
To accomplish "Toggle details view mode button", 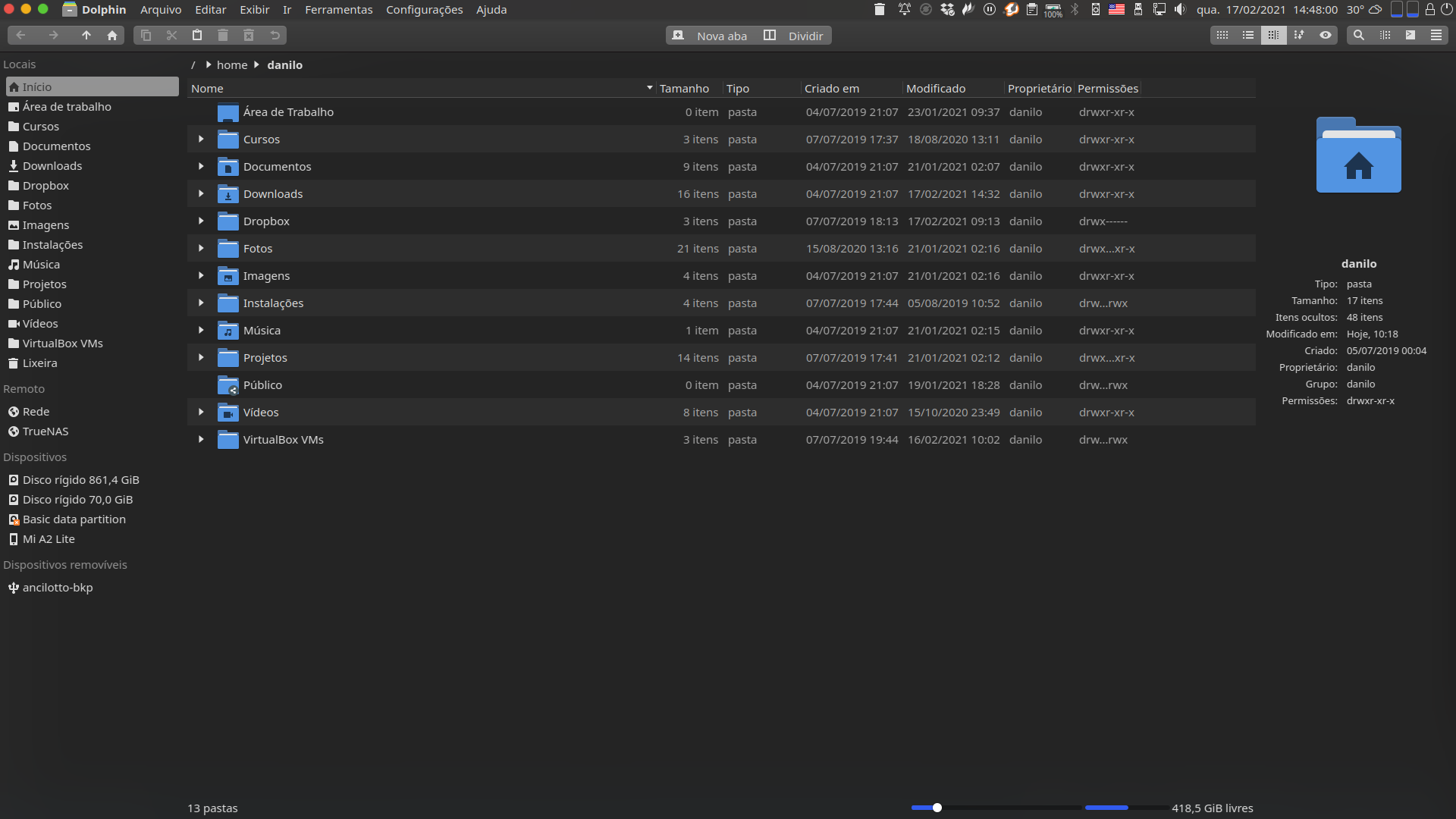I will 1274,36.
